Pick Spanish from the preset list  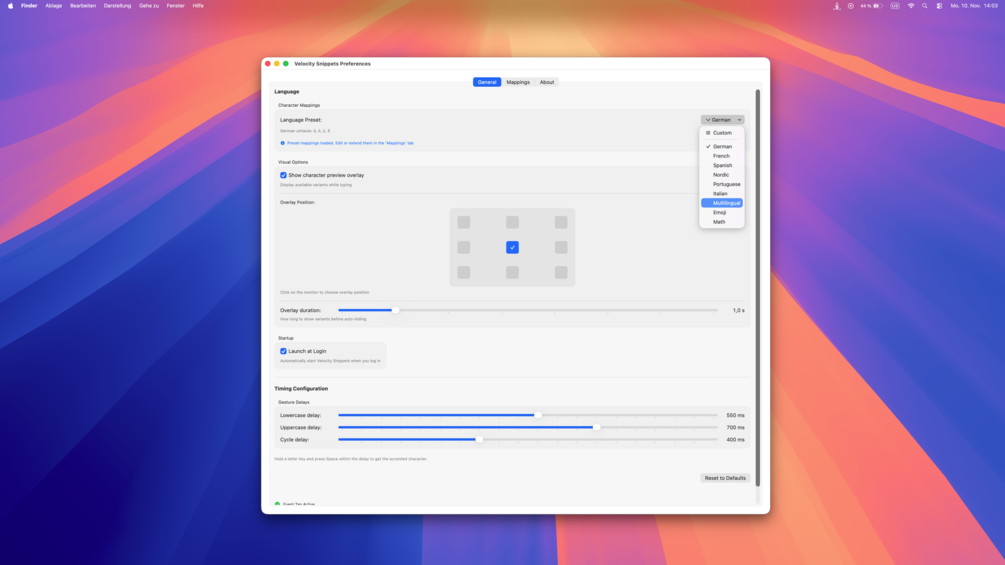click(x=722, y=165)
